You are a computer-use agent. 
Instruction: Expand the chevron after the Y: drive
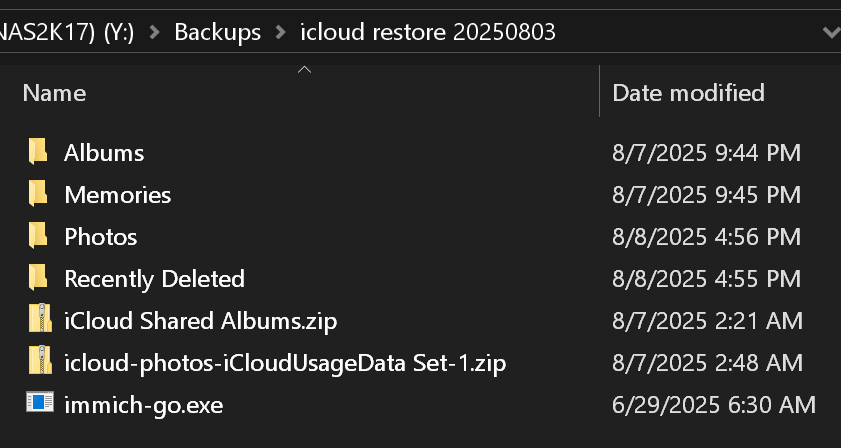155,33
